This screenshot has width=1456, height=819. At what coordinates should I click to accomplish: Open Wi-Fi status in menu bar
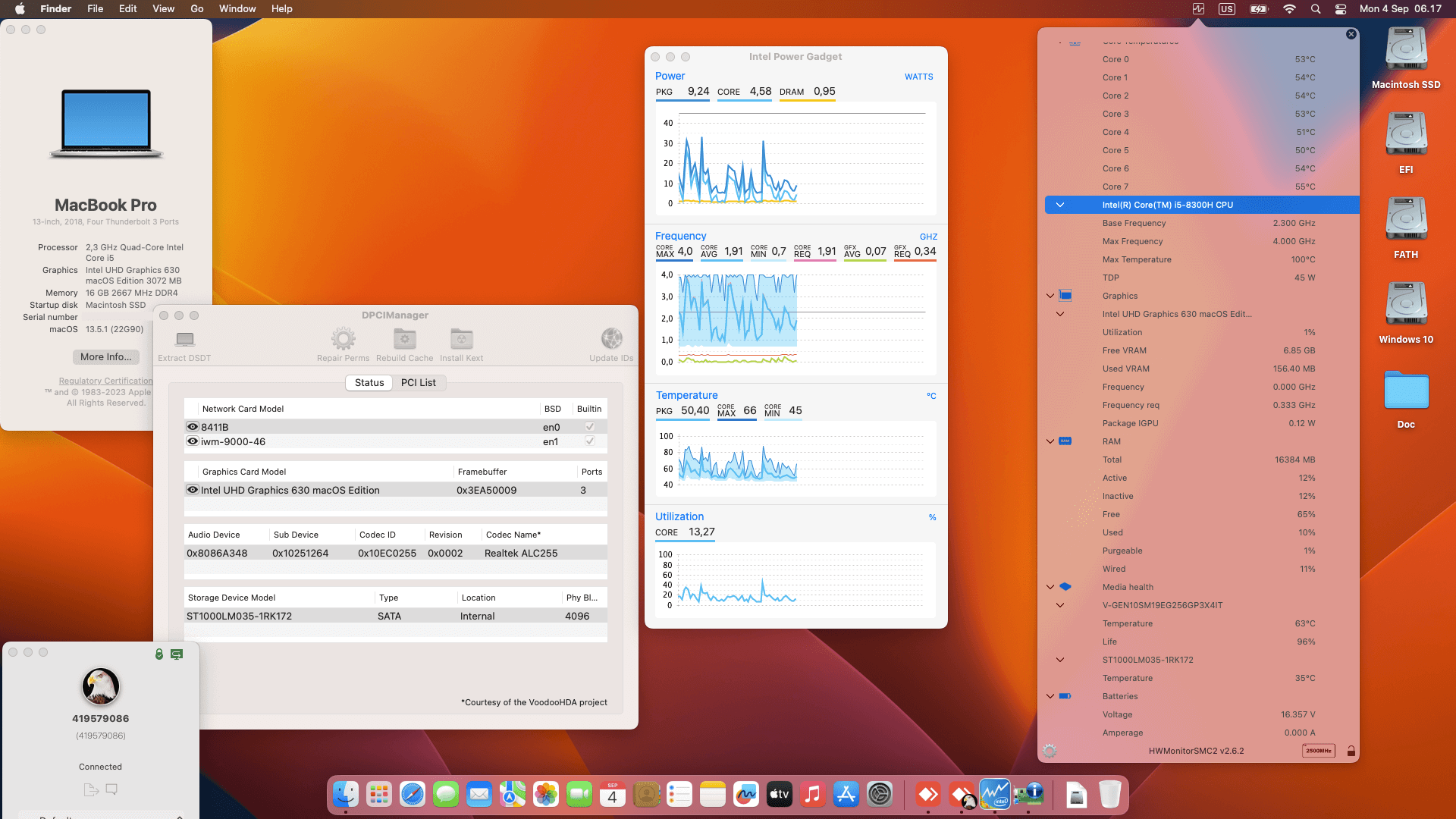tap(1289, 9)
